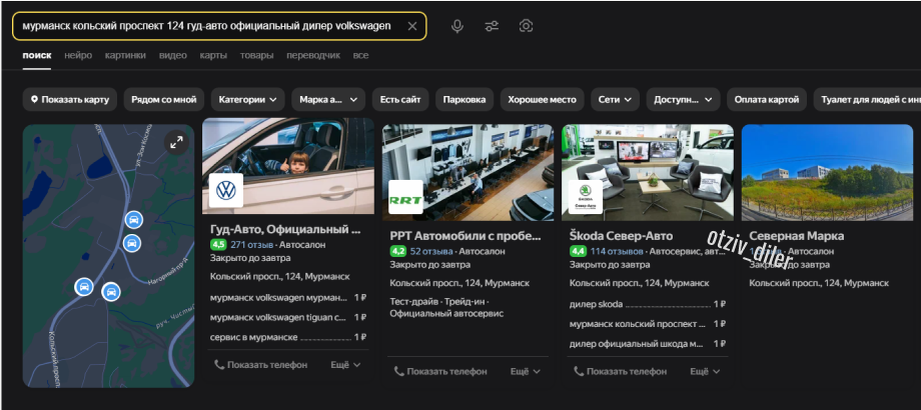This screenshot has width=921, height=410.
Task: Click the 4,4 rating badge of Škoda
Action: point(578,251)
